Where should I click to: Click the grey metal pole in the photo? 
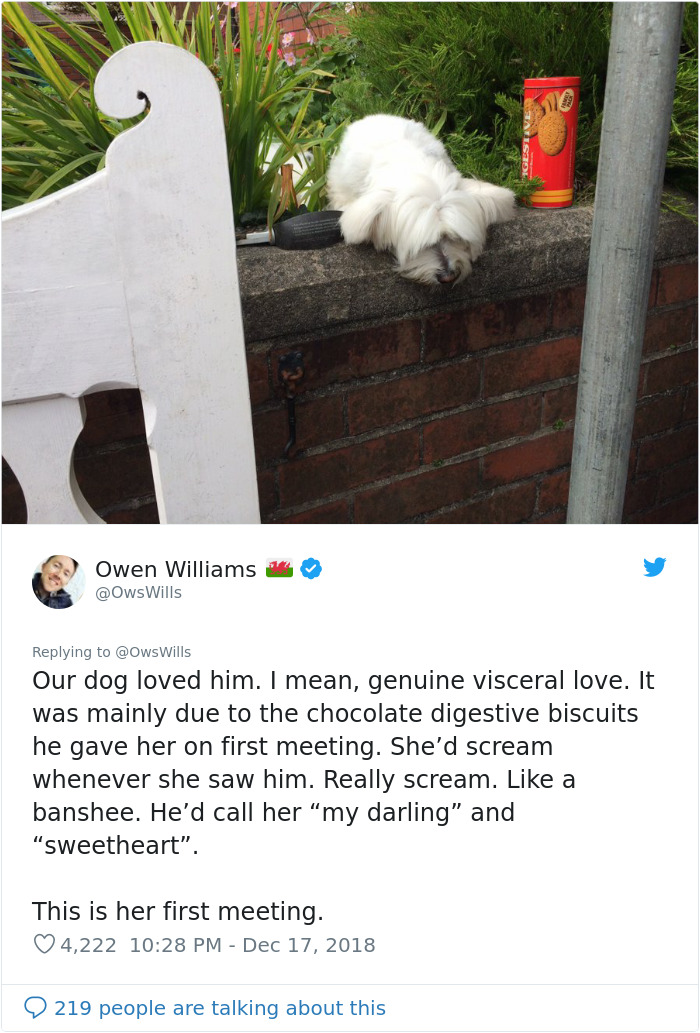click(624, 262)
